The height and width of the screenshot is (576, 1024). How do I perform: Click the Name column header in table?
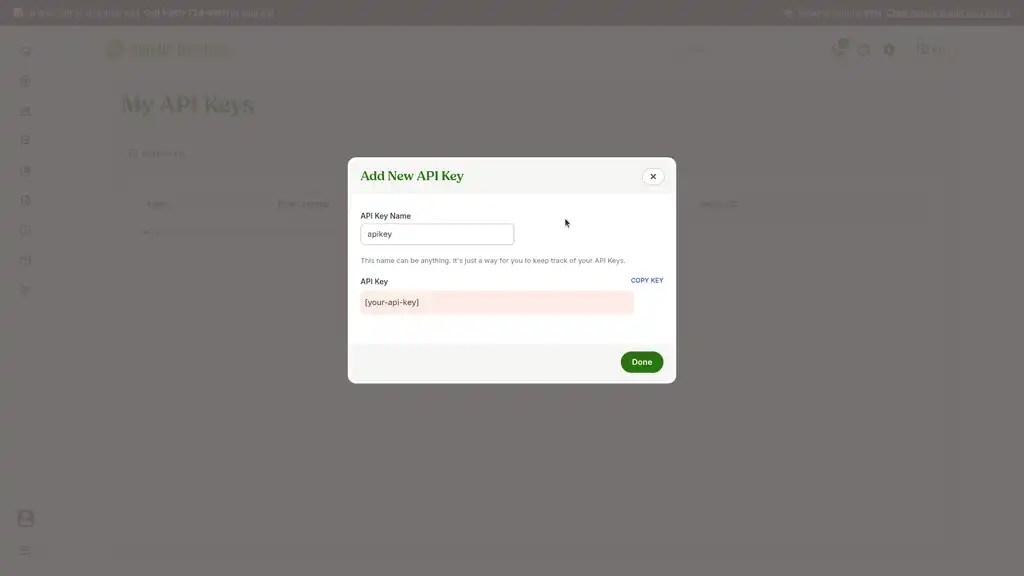[x=157, y=204]
